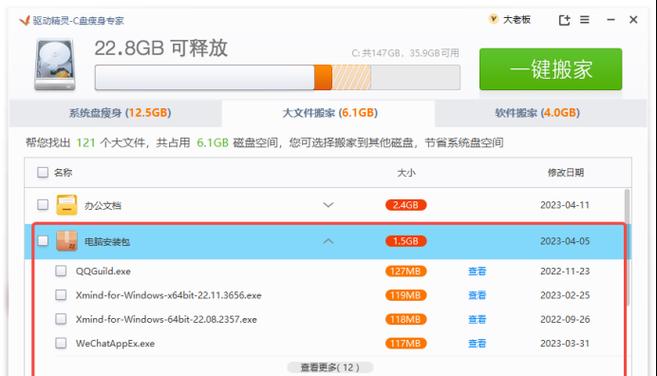Viewport: 657px width, 376px height.
Task: Click the date 2023-04-11
Action: tap(565, 205)
